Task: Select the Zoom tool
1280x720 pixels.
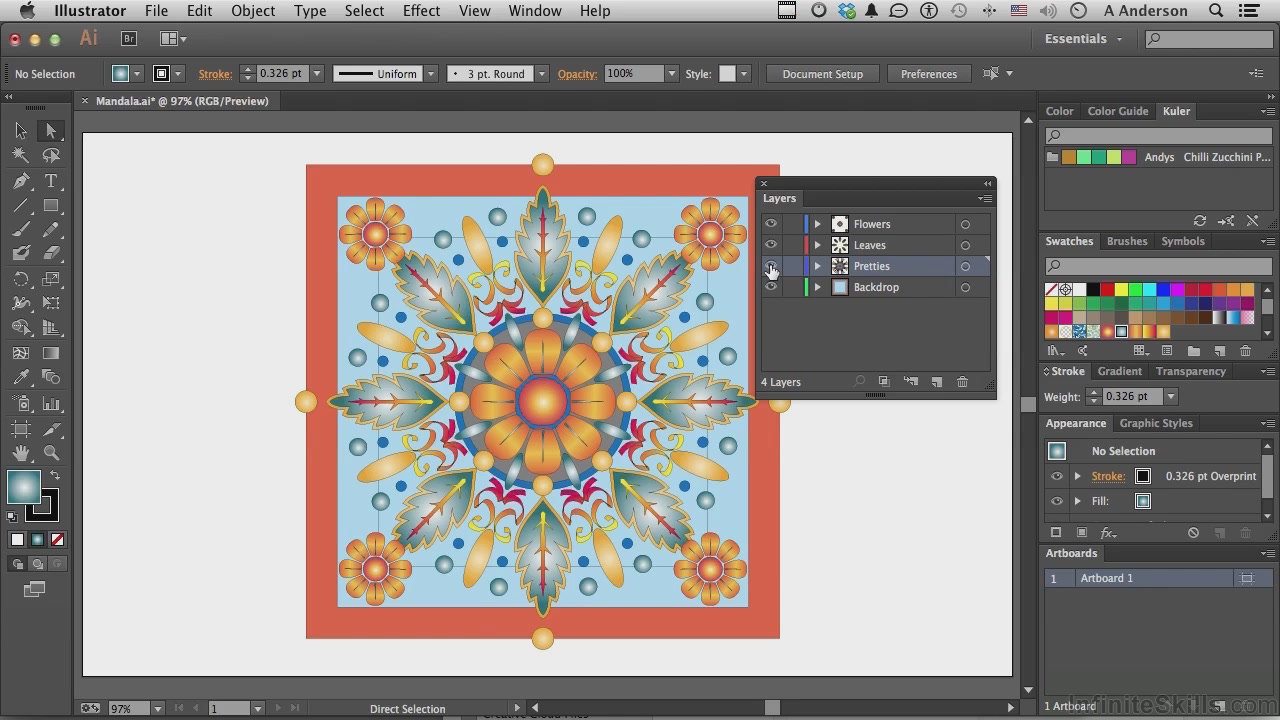Action: (x=51, y=453)
